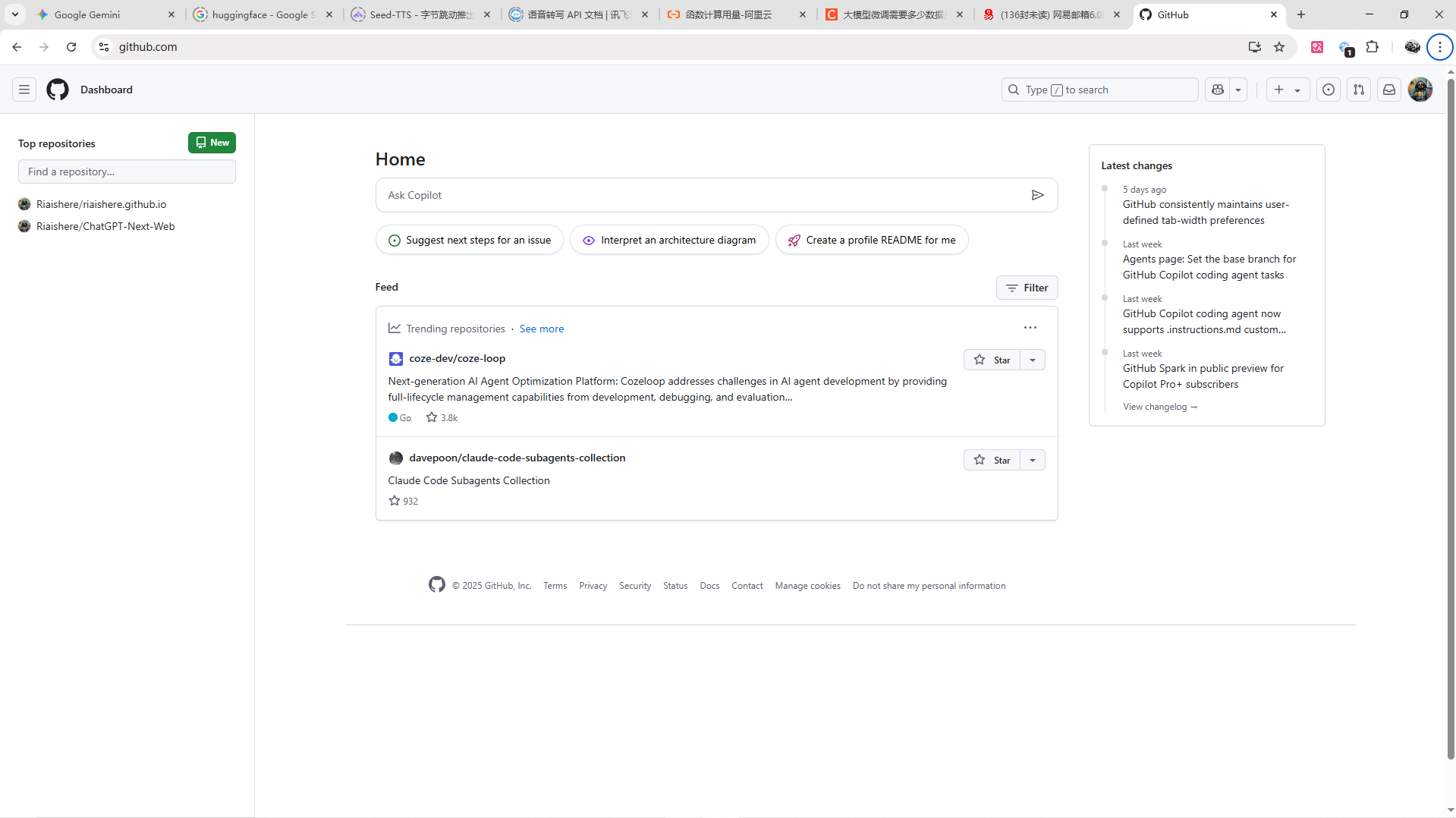Viewport: 1456px width, 818px height.
Task: Click the 932 stargazers count
Action: [x=404, y=501]
